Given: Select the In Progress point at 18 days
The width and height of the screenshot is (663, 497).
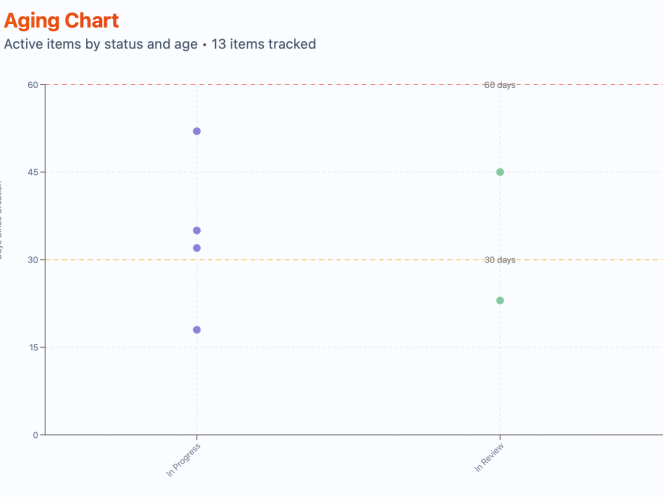Looking at the screenshot, I should point(197,330).
